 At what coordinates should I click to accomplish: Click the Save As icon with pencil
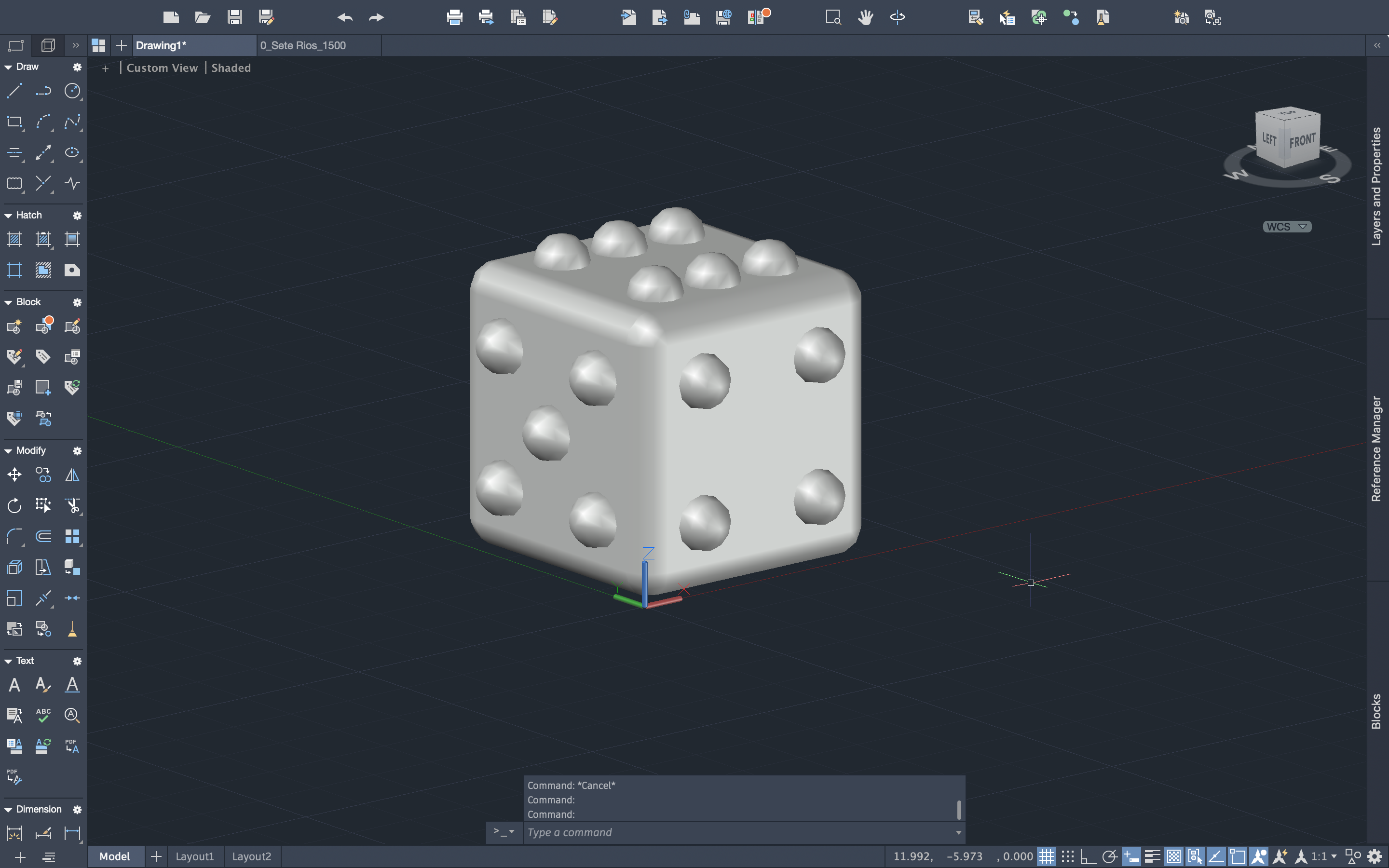click(266, 17)
